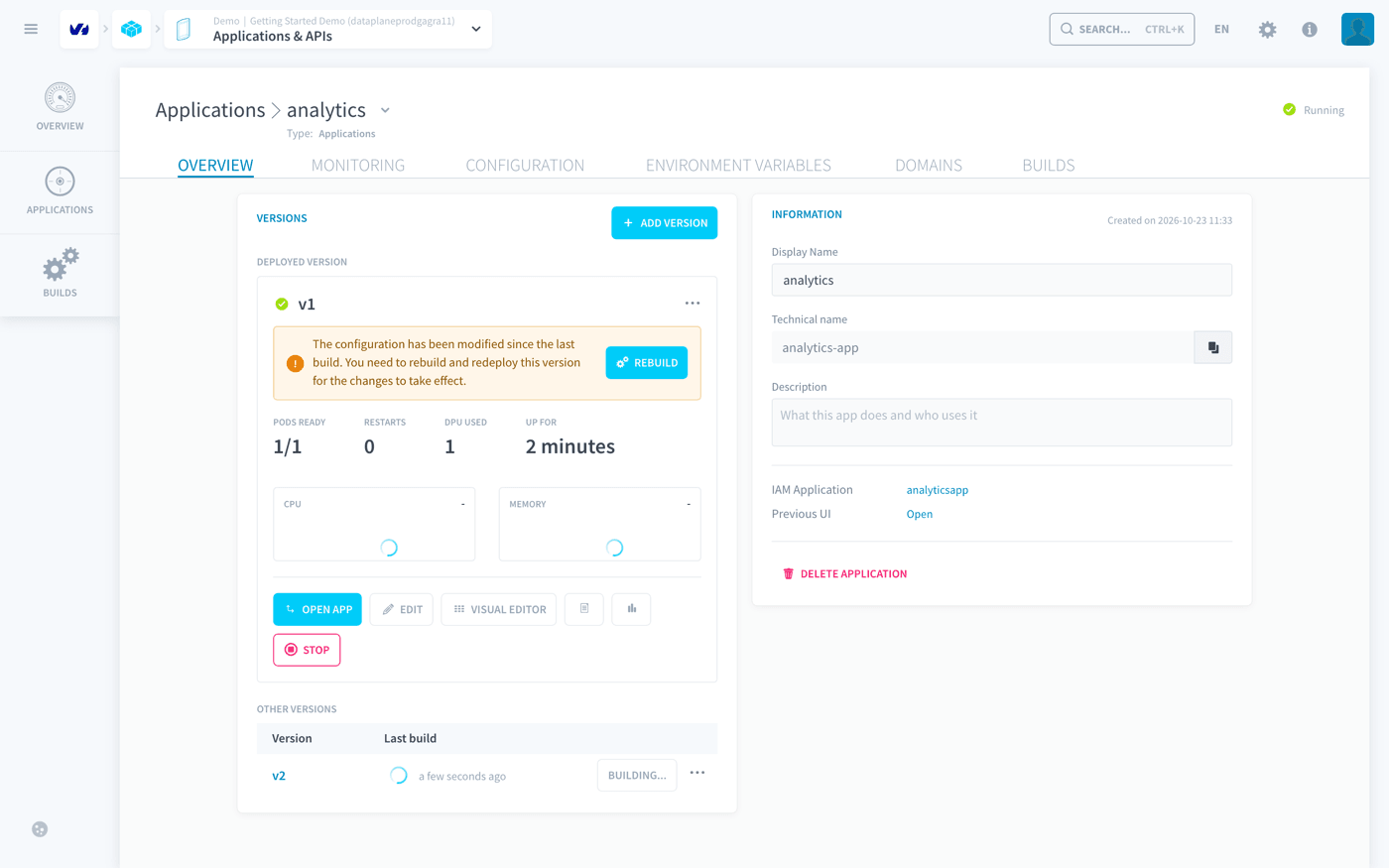Open more options for deployed v1

pos(693,304)
